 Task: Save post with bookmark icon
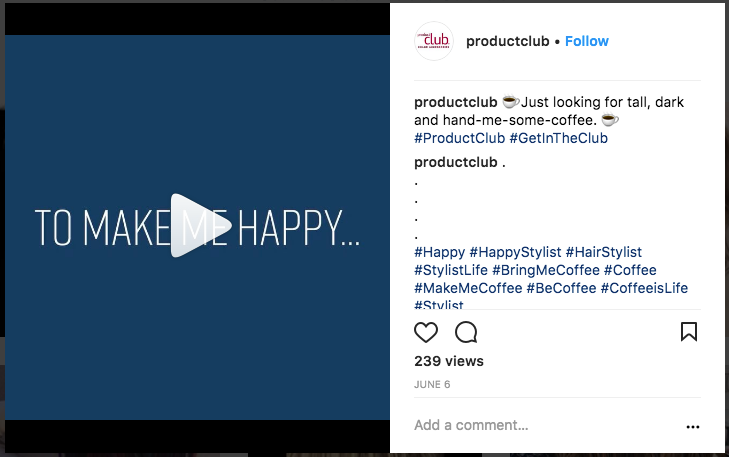point(689,332)
